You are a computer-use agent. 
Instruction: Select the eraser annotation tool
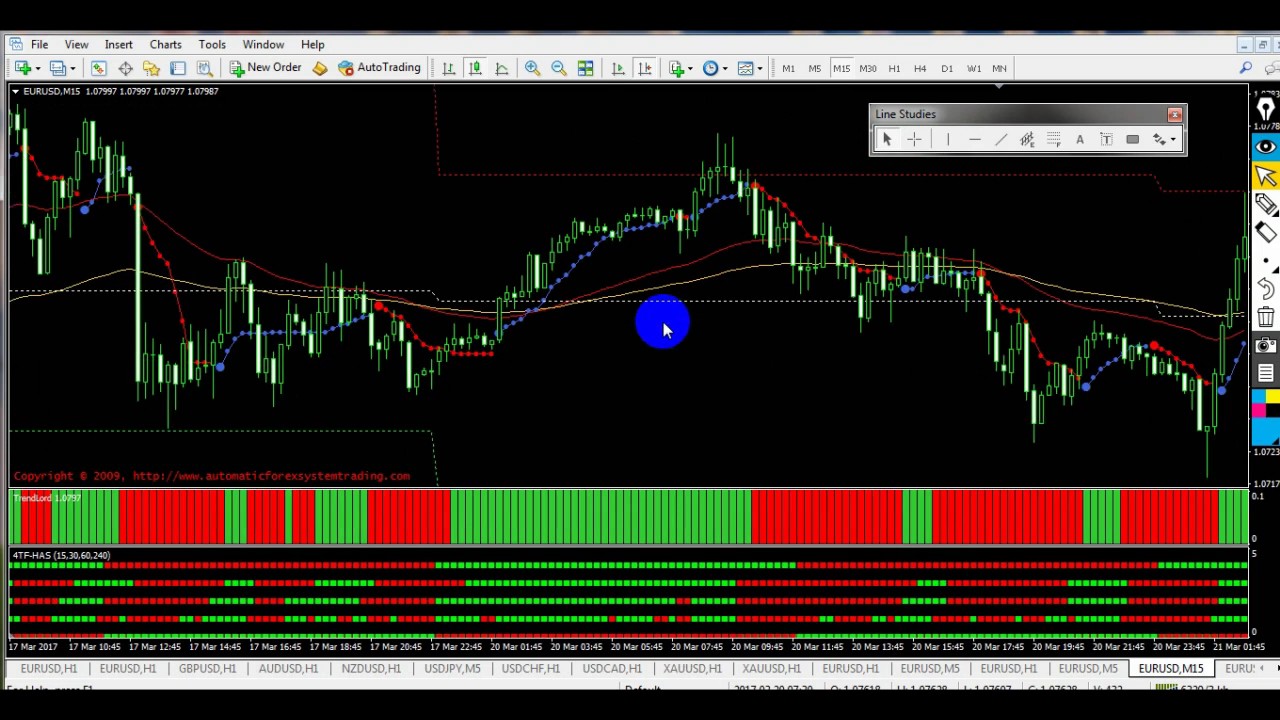[x=1265, y=233]
